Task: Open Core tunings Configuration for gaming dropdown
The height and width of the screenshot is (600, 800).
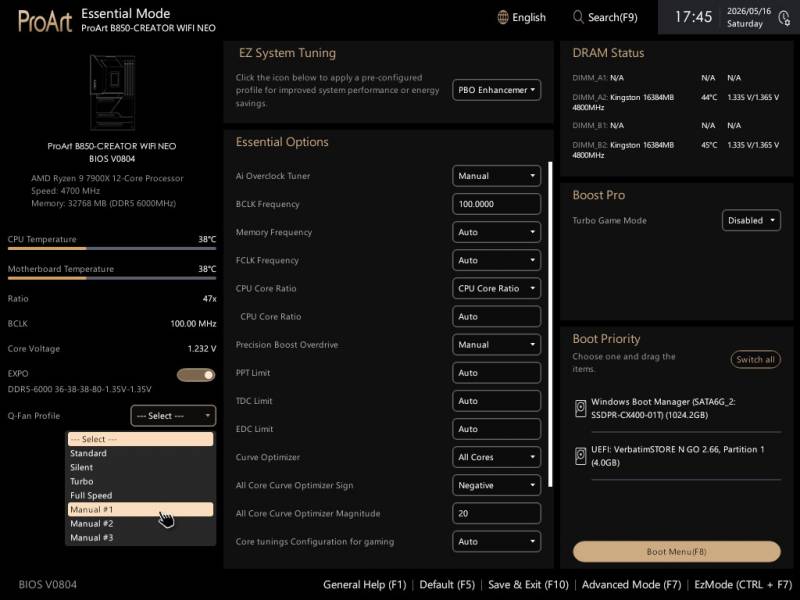Action: tap(496, 541)
